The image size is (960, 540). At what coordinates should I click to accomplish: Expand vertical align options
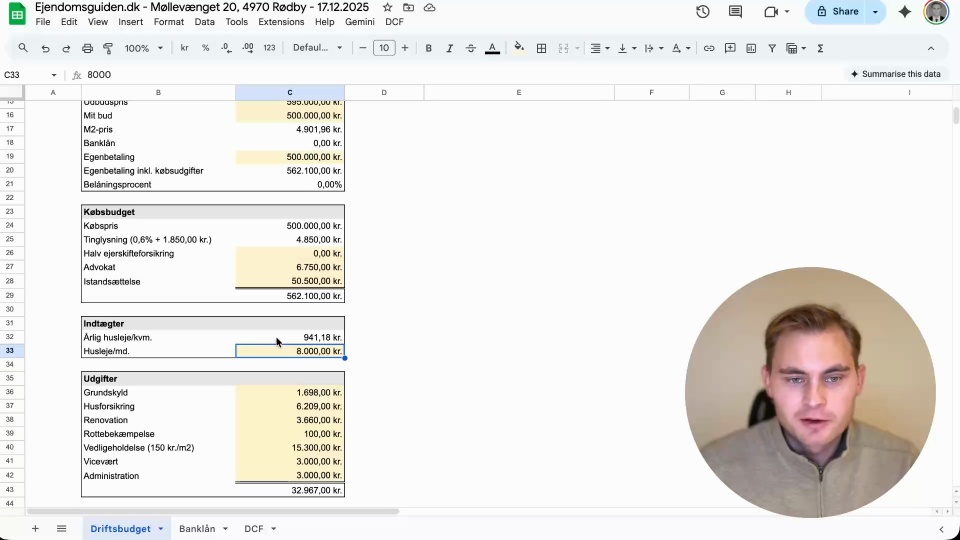click(x=634, y=48)
